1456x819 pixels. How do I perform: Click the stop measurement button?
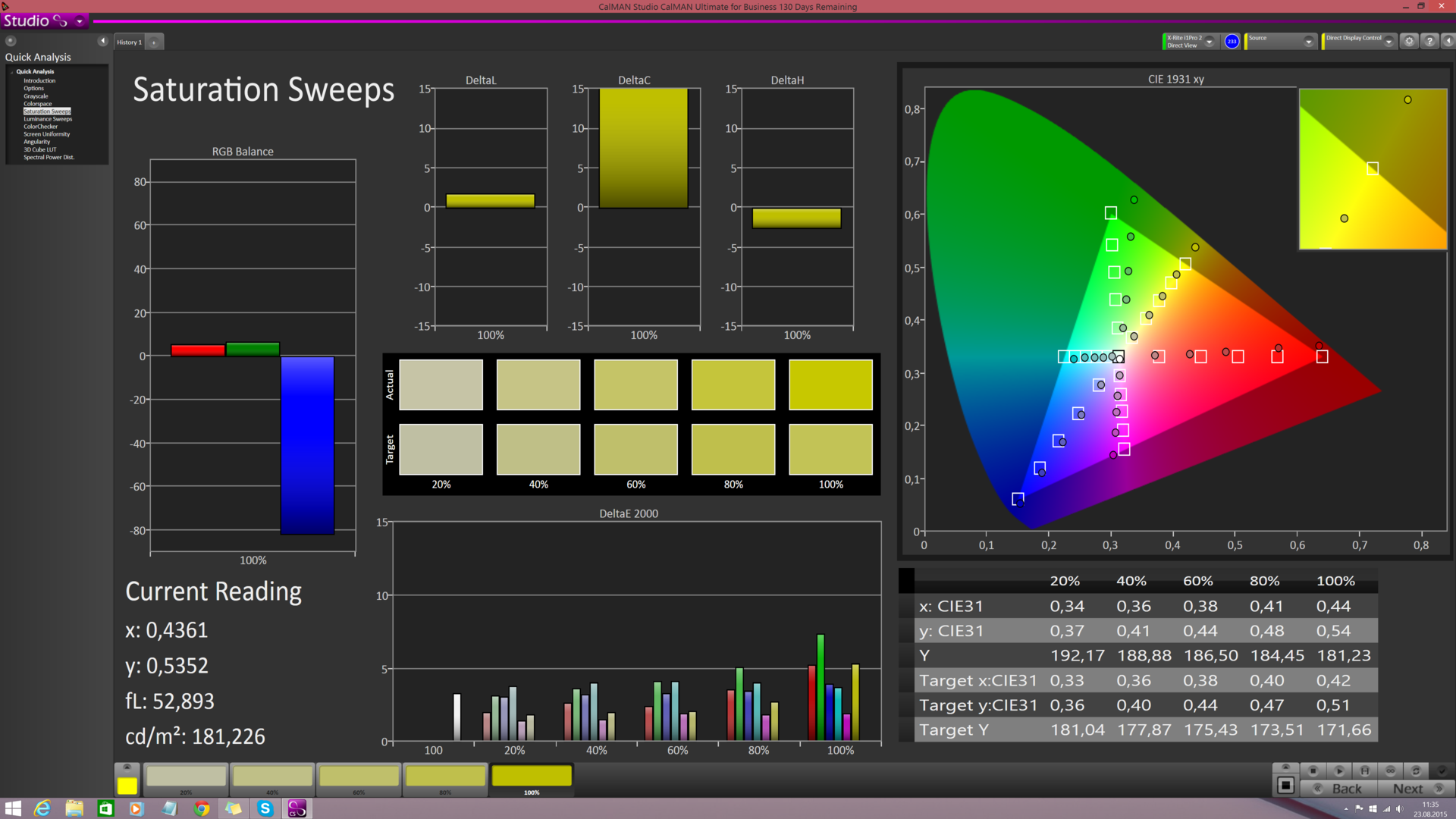click(1313, 770)
